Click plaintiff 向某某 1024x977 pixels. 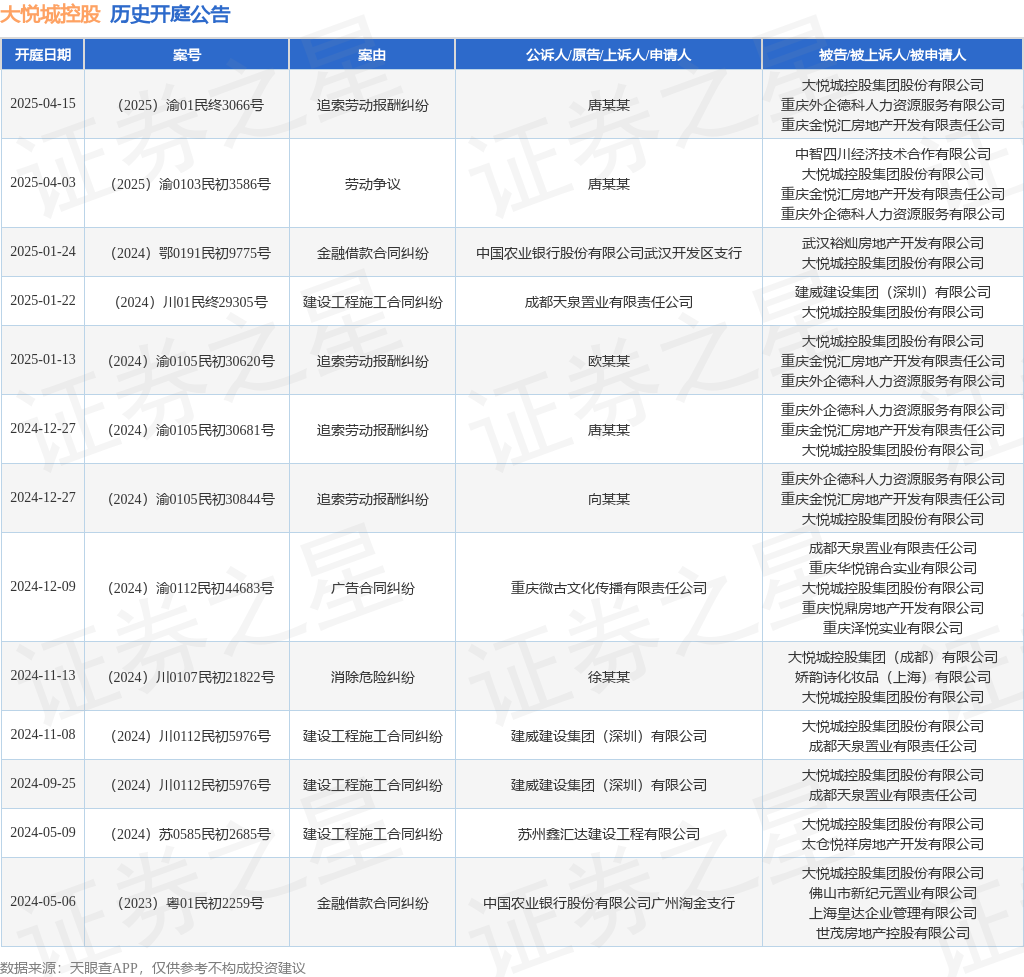coord(609,499)
